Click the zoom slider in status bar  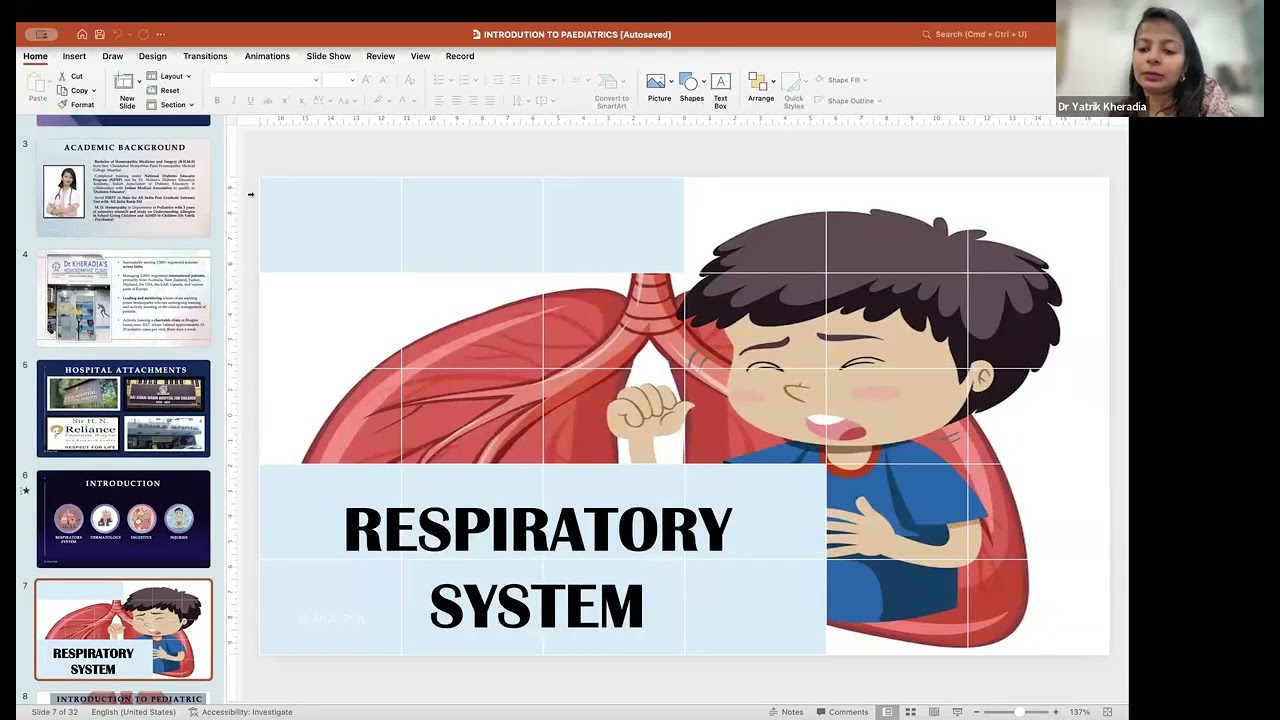point(1016,712)
